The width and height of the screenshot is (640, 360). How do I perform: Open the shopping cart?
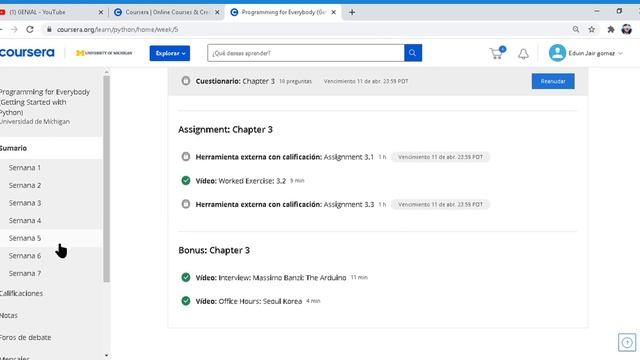click(497, 53)
